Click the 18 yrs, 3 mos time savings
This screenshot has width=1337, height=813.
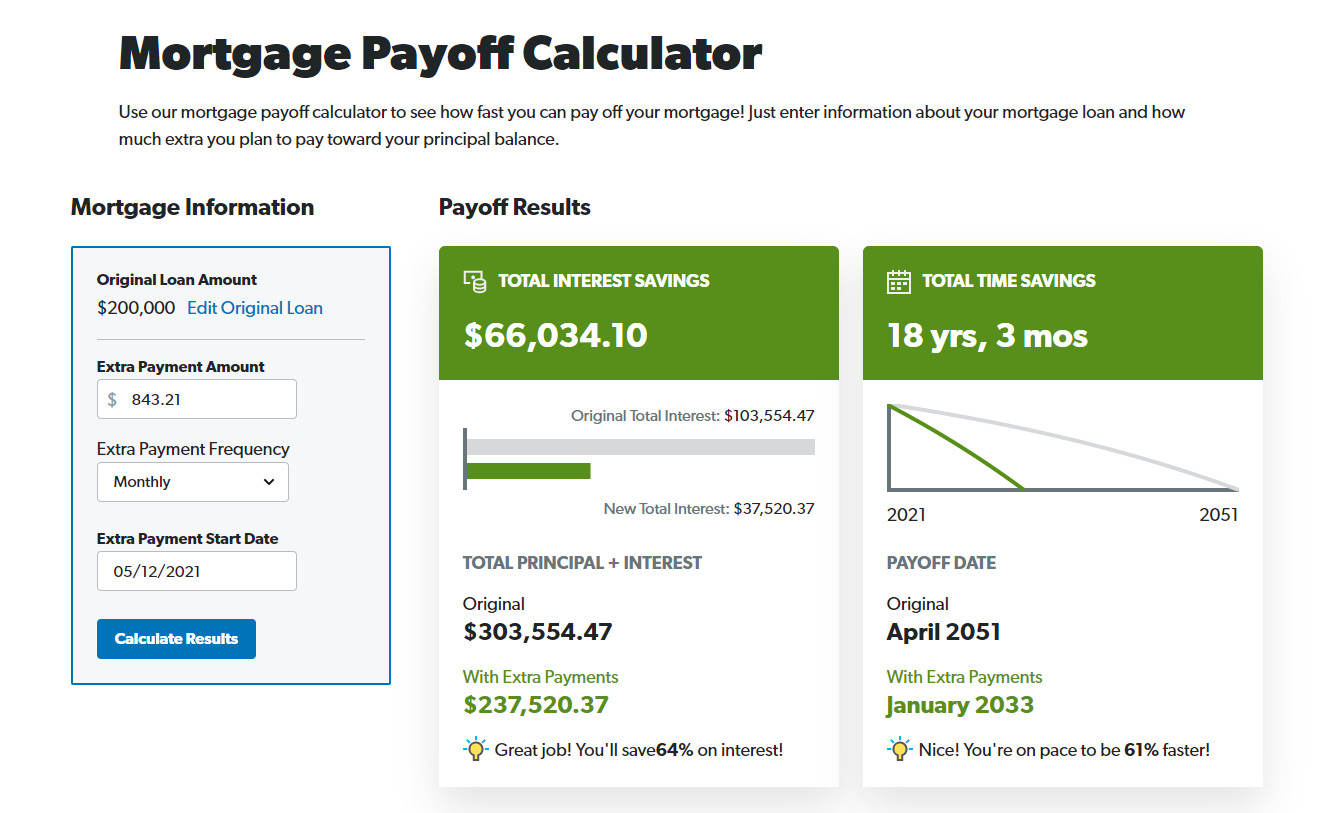[987, 335]
